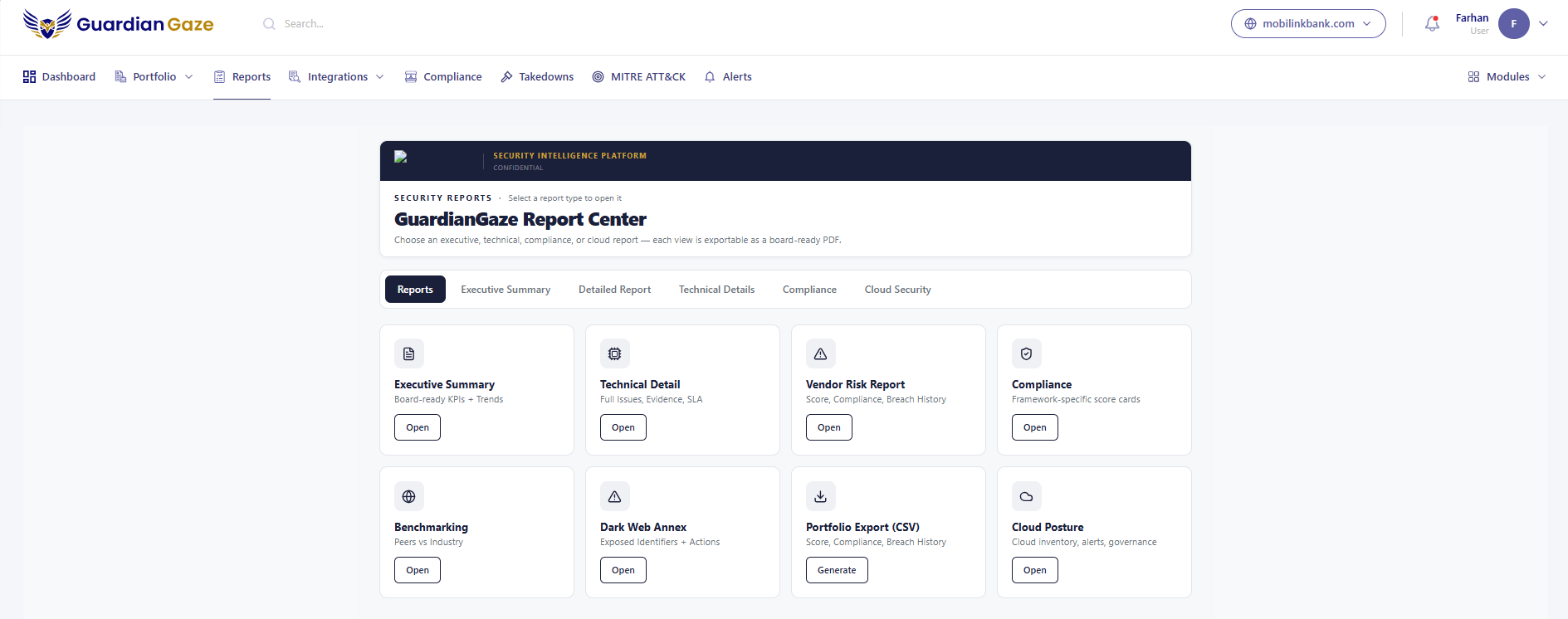This screenshot has height=619, width=1568.
Task: Click the Technical Detail chip icon
Action: point(615,354)
